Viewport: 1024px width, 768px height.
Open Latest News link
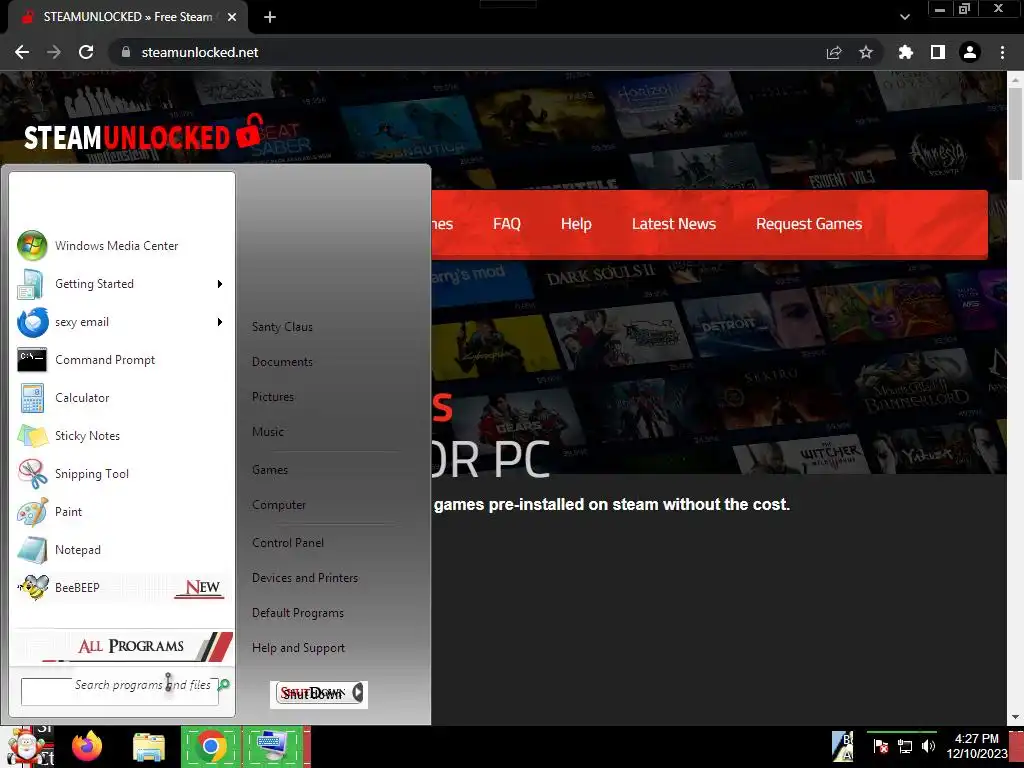674,224
